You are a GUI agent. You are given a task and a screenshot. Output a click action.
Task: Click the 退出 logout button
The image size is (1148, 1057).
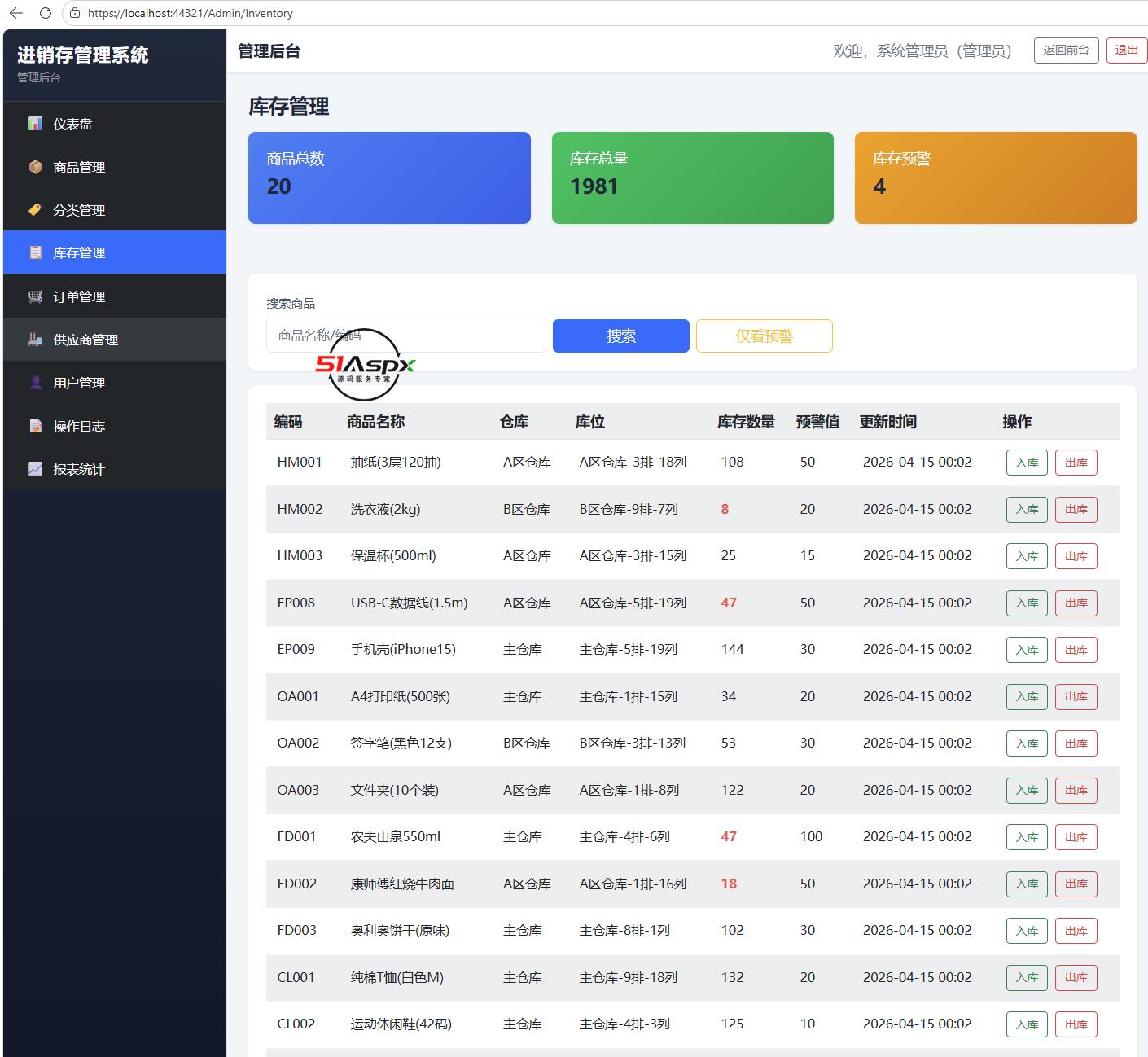click(x=1126, y=50)
